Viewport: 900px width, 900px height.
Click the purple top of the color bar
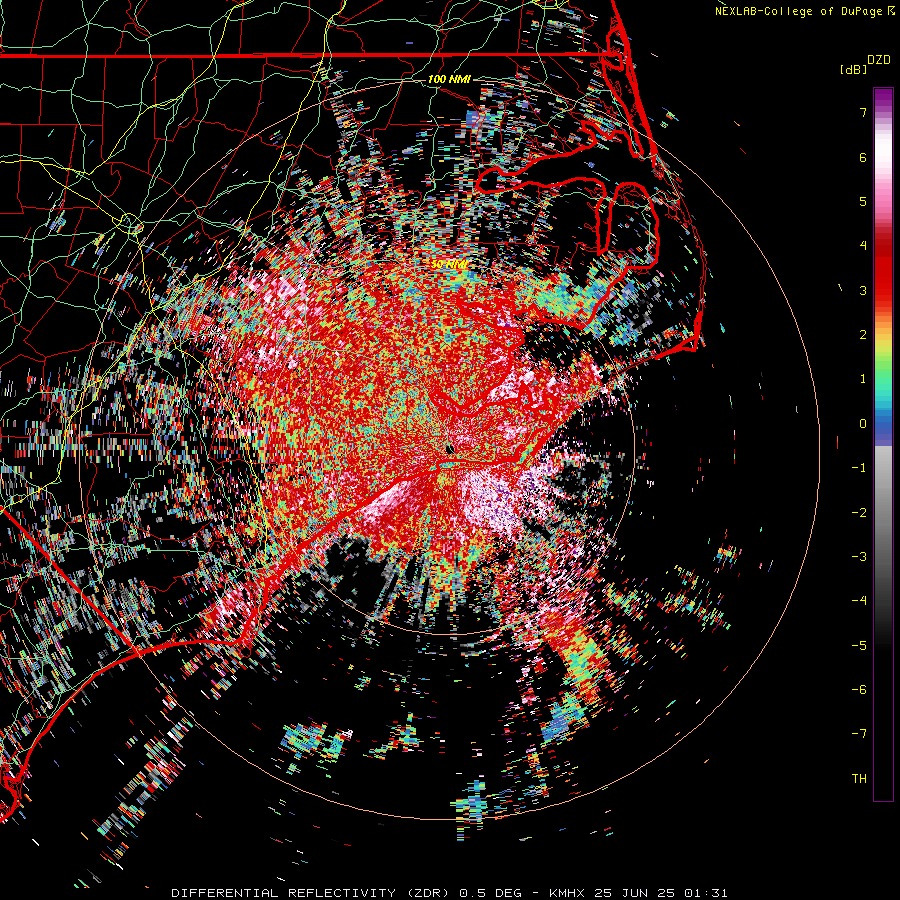[883, 98]
